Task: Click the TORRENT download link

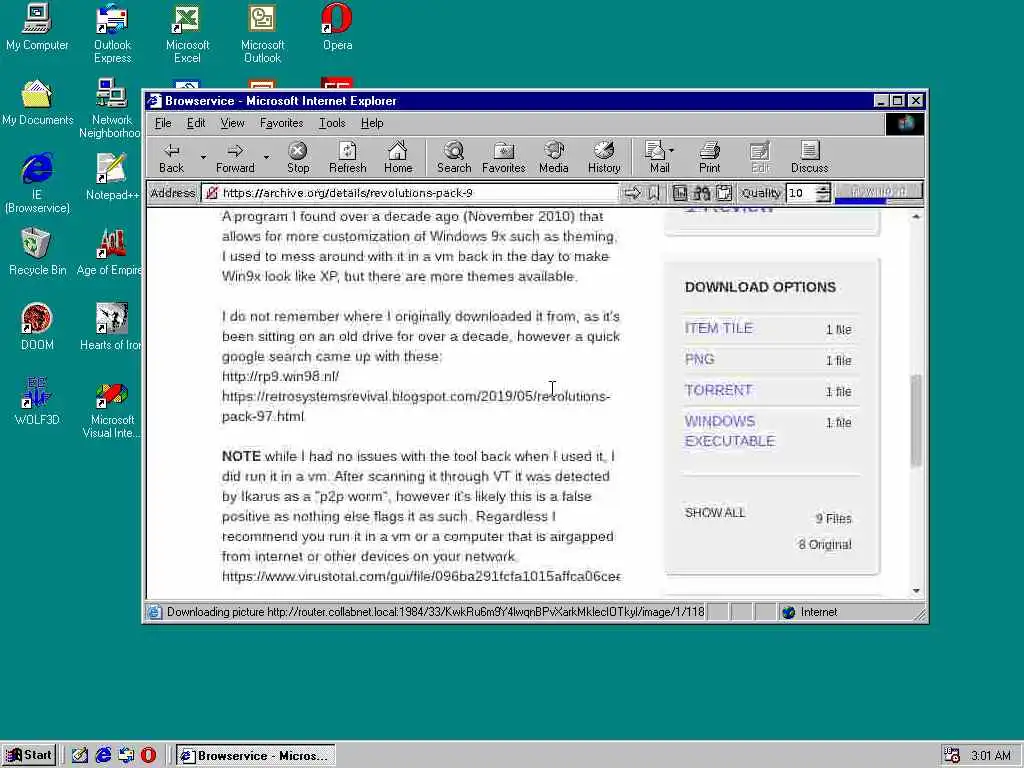Action: [x=718, y=390]
